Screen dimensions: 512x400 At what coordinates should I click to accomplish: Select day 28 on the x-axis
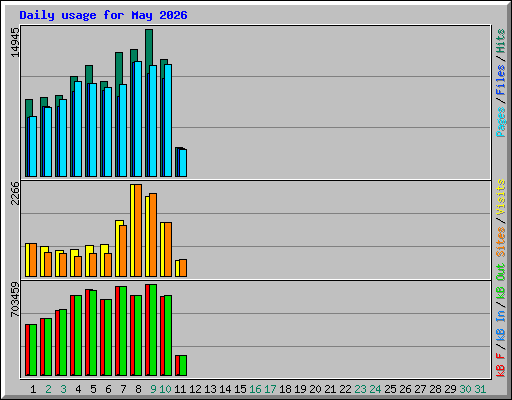click(x=435, y=389)
